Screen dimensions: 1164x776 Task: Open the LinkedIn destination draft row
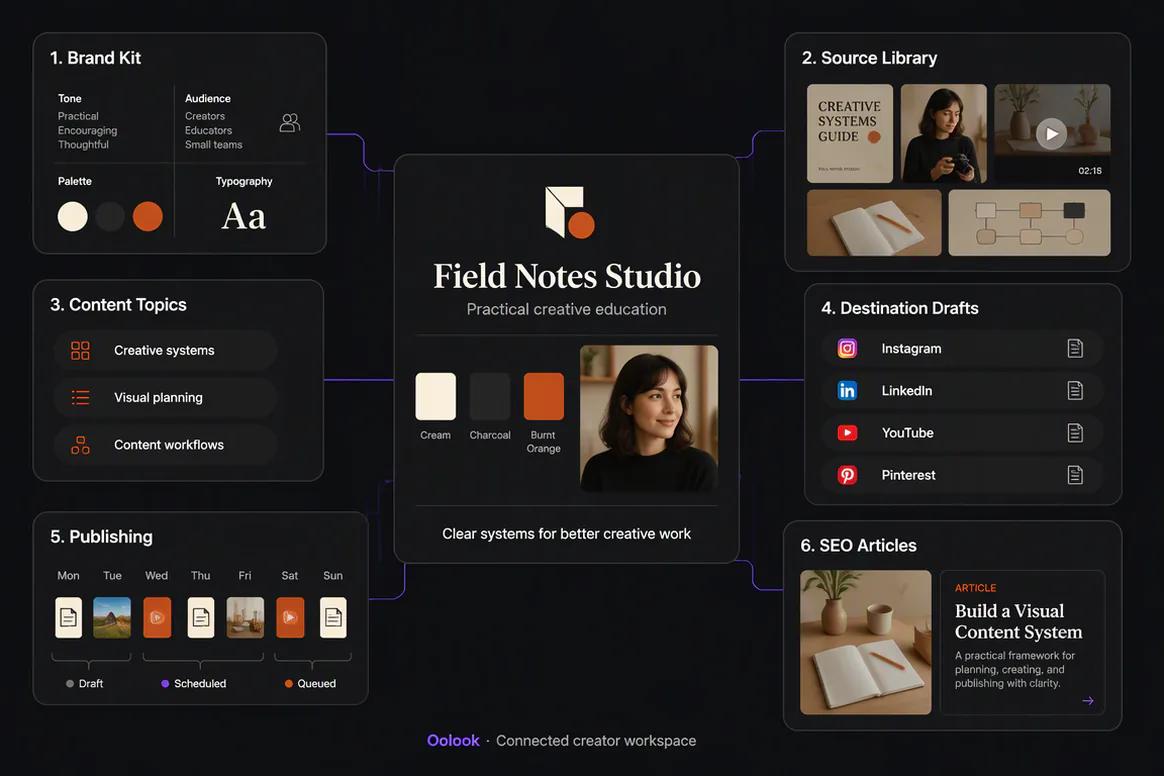[x=961, y=391]
